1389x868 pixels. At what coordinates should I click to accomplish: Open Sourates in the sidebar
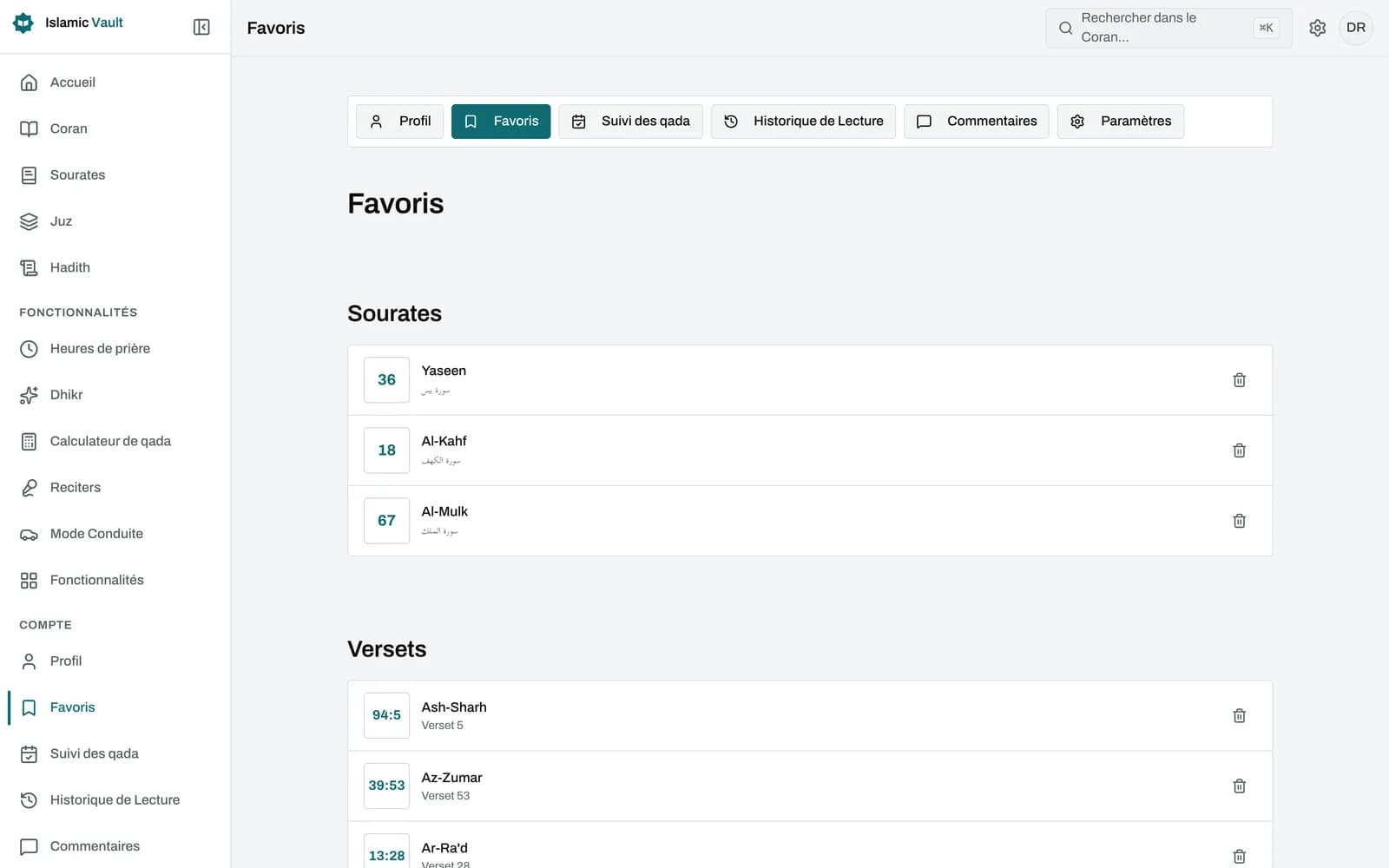[115, 175]
